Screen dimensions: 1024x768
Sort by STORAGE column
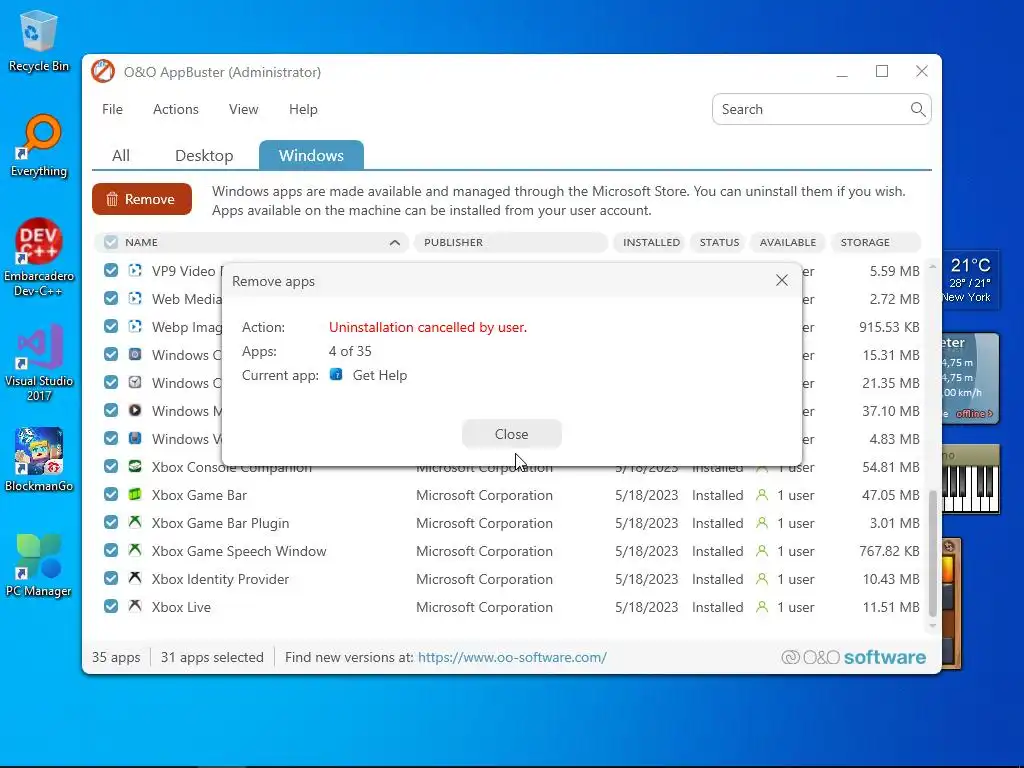(876, 242)
